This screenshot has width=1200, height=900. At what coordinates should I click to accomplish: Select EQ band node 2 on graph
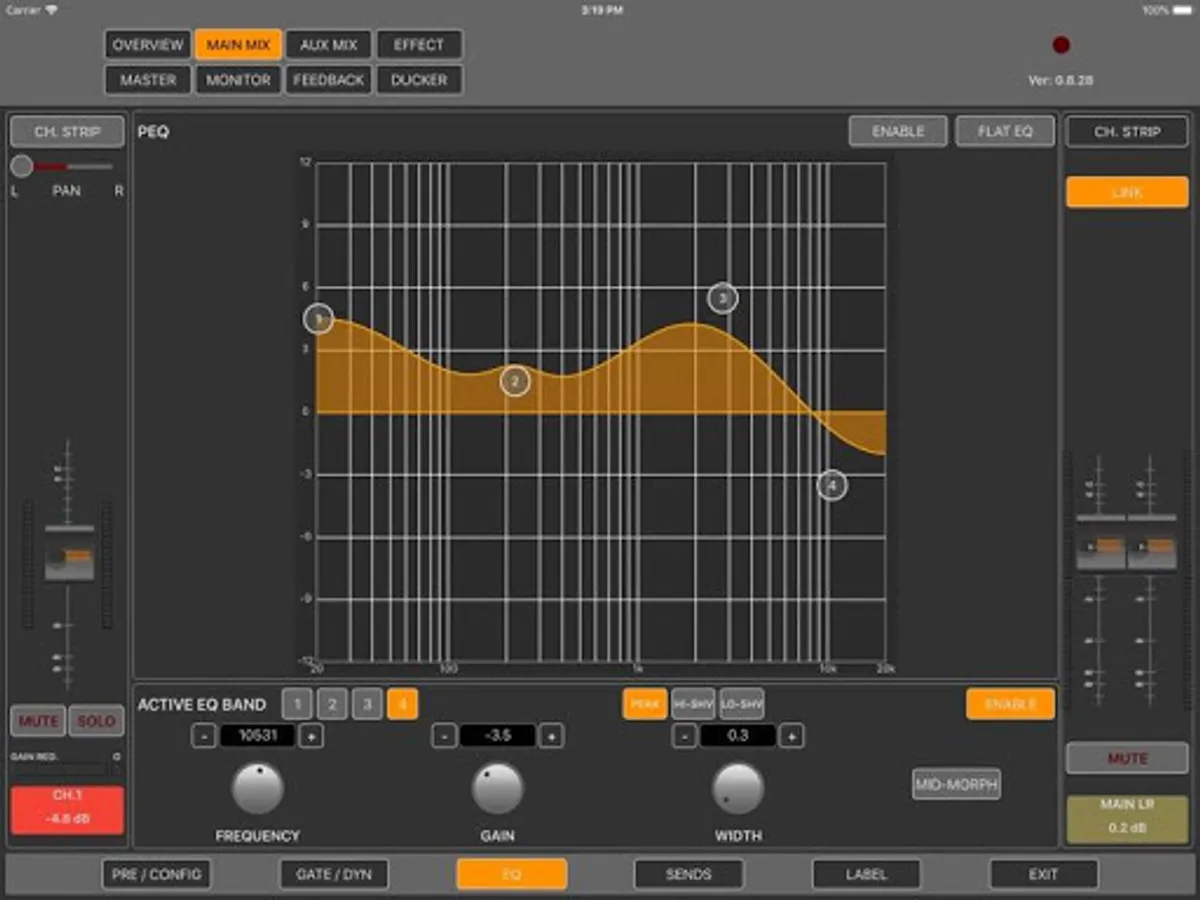515,381
